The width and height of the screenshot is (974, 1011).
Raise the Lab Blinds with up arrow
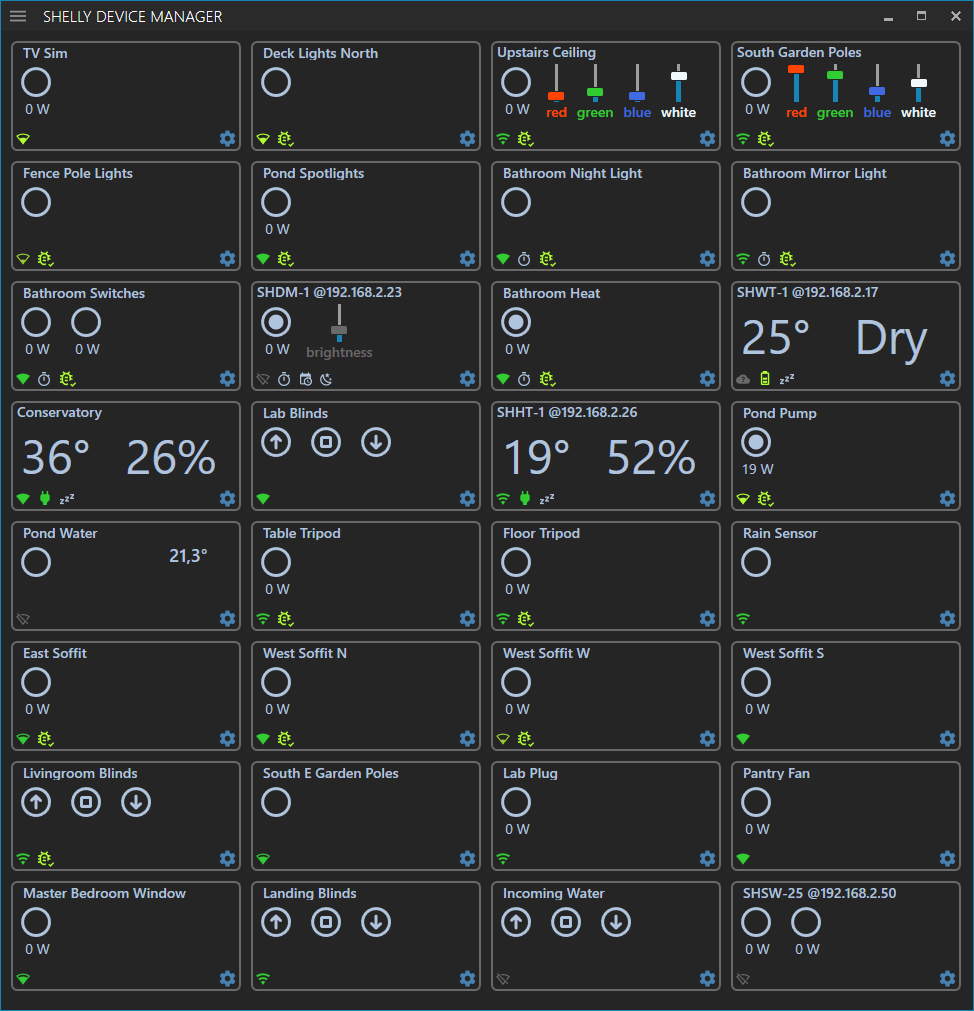click(x=276, y=442)
